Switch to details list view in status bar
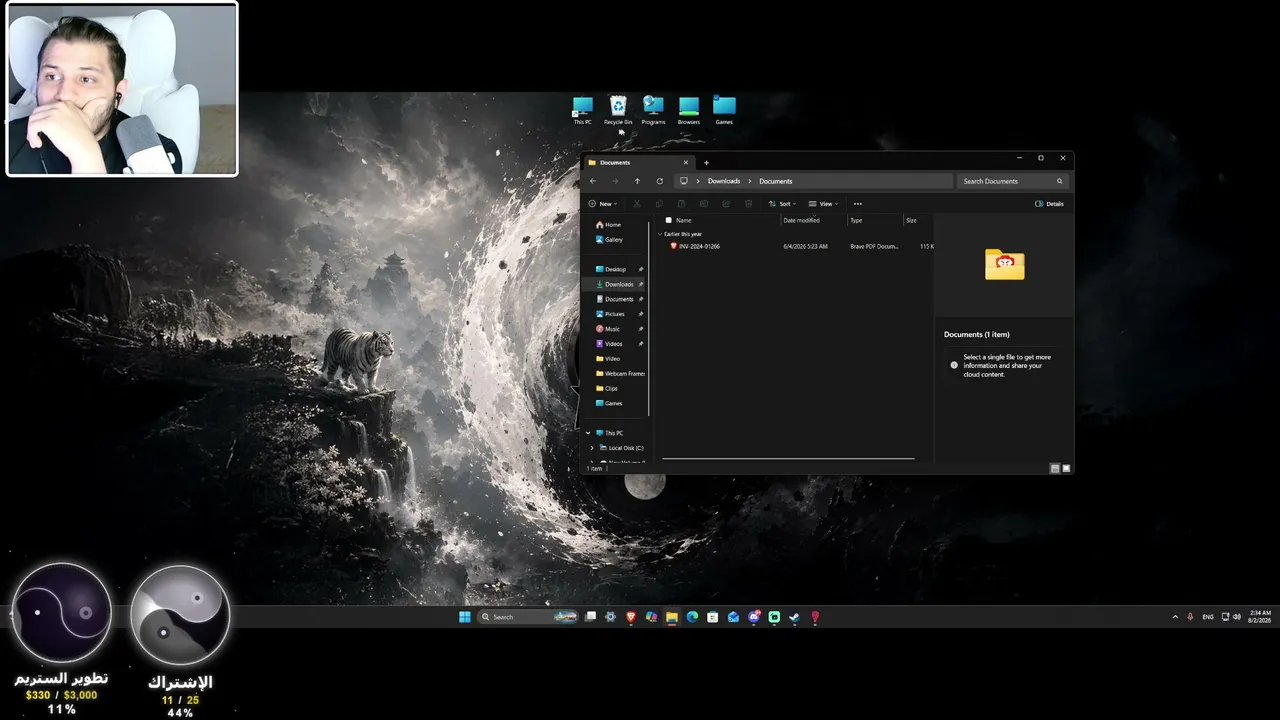The height and width of the screenshot is (720, 1280). point(1055,468)
